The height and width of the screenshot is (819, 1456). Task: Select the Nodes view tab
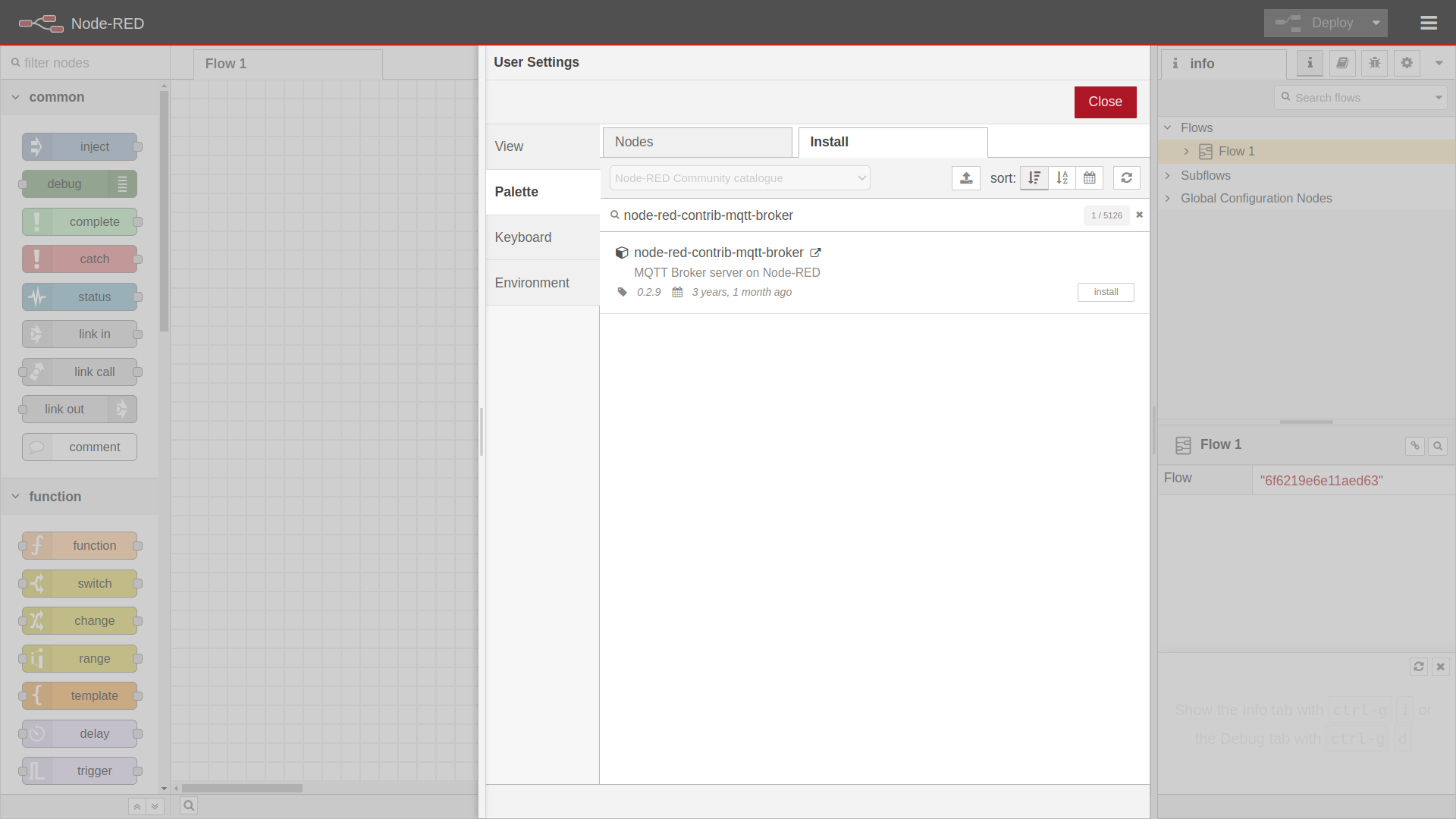click(x=696, y=141)
